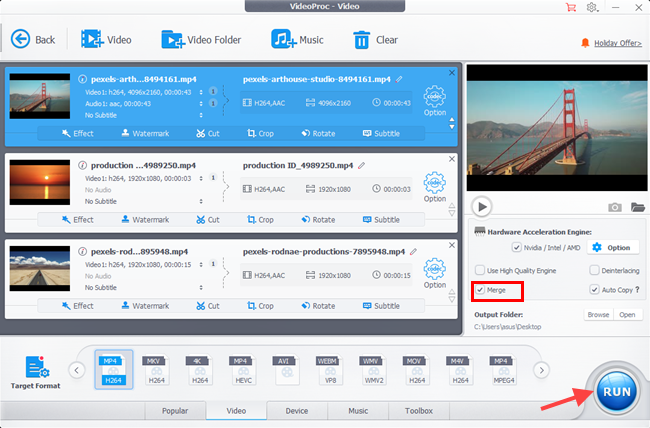Crop the production ...4989250.mp4 video
This screenshot has height=428, width=650.
pyautogui.click(x=260, y=219)
